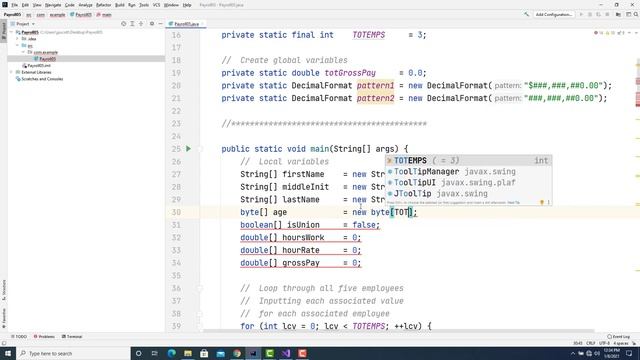Open Microsoft Store from the taskbar
The height and width of the screenshot is (360, 640).
[204, 353]
